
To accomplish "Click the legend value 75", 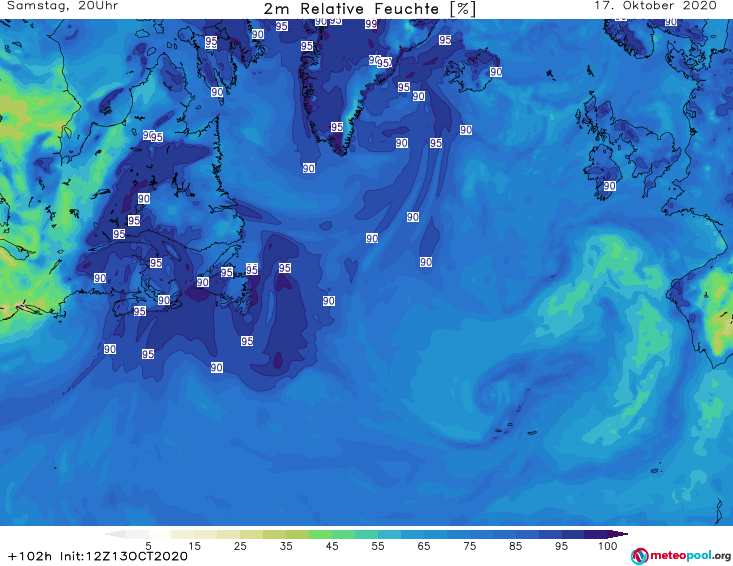I will tap(470, 545).
